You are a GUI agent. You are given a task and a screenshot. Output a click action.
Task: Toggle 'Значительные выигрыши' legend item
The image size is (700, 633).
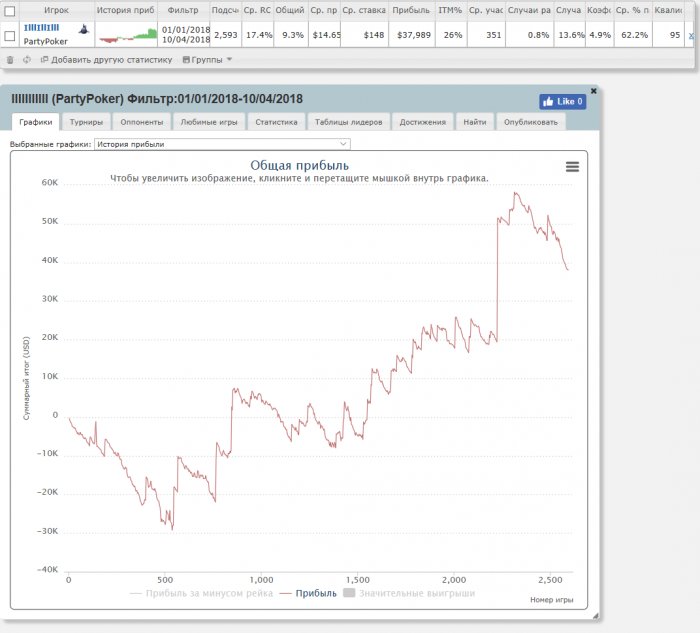(x=410, y=593)
